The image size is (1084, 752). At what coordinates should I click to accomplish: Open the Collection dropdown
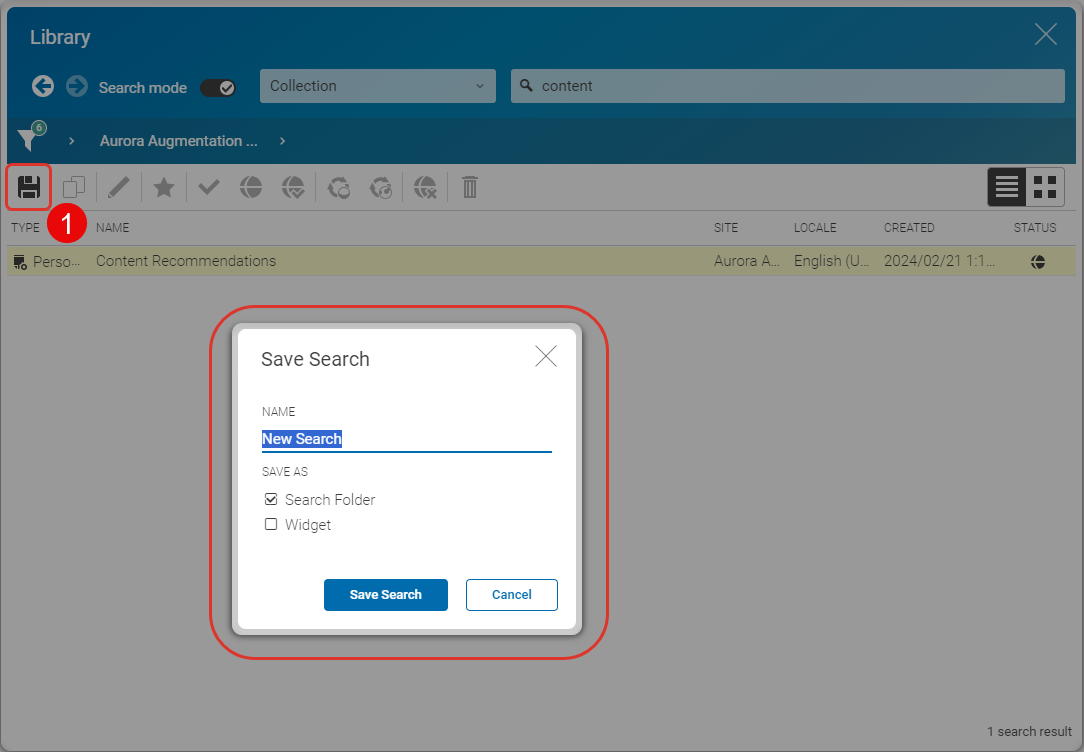pyautogui.click(x=377, y=86)
